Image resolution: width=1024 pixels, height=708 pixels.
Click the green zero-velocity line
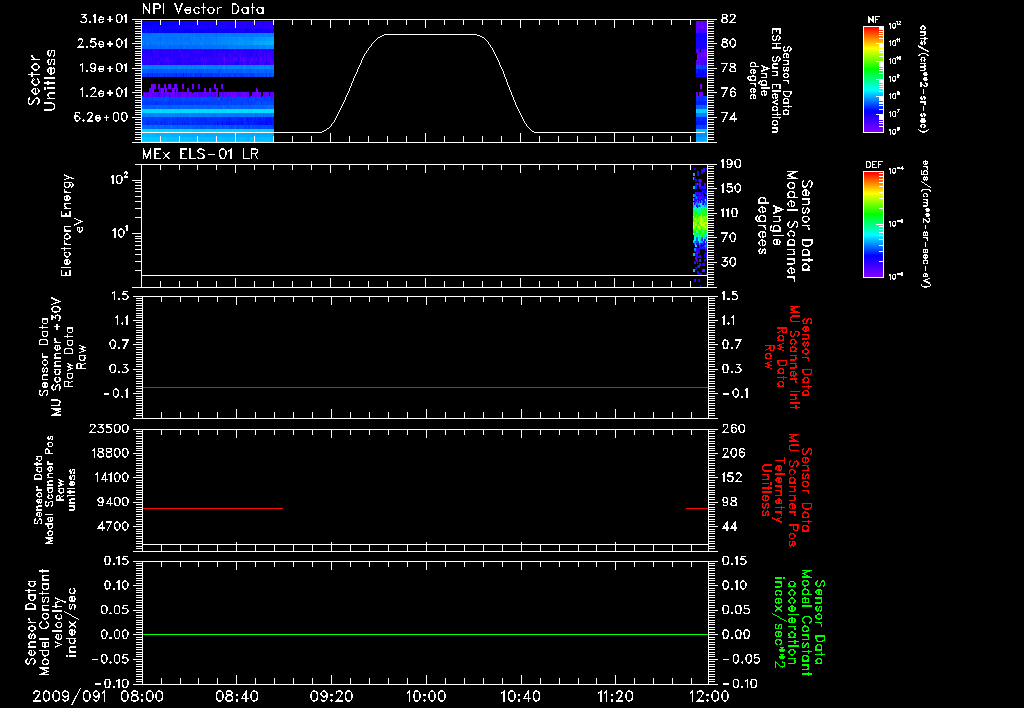click(425, 634)
